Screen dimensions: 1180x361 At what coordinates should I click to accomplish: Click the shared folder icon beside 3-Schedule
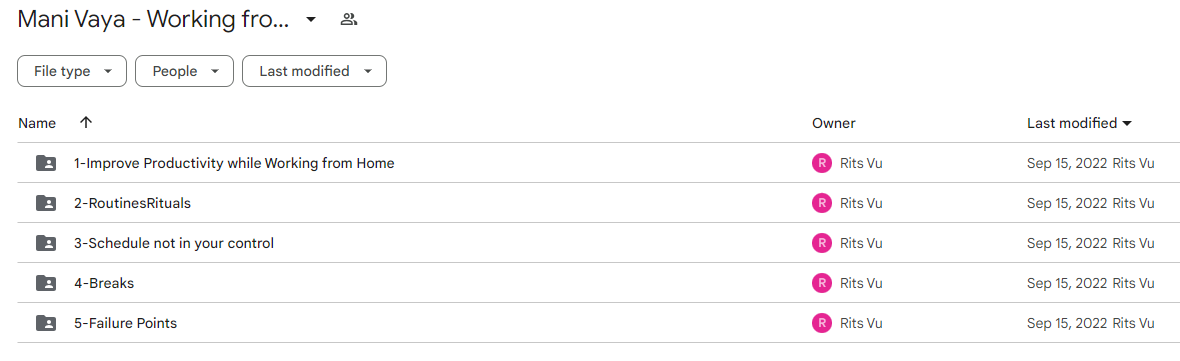pos(46,243)
